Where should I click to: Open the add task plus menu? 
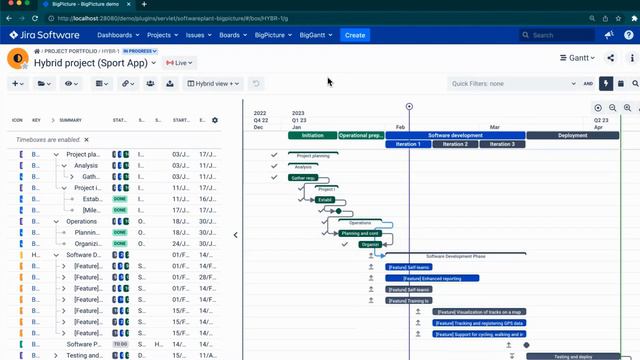point(18,84)
